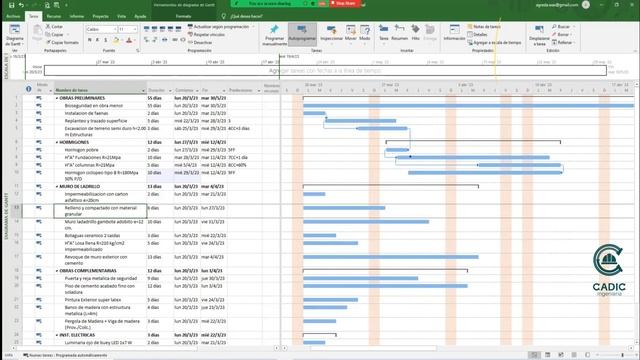Mark task 100% complete
The width and height of the screenshot is (640, 360).
(178, 29)
